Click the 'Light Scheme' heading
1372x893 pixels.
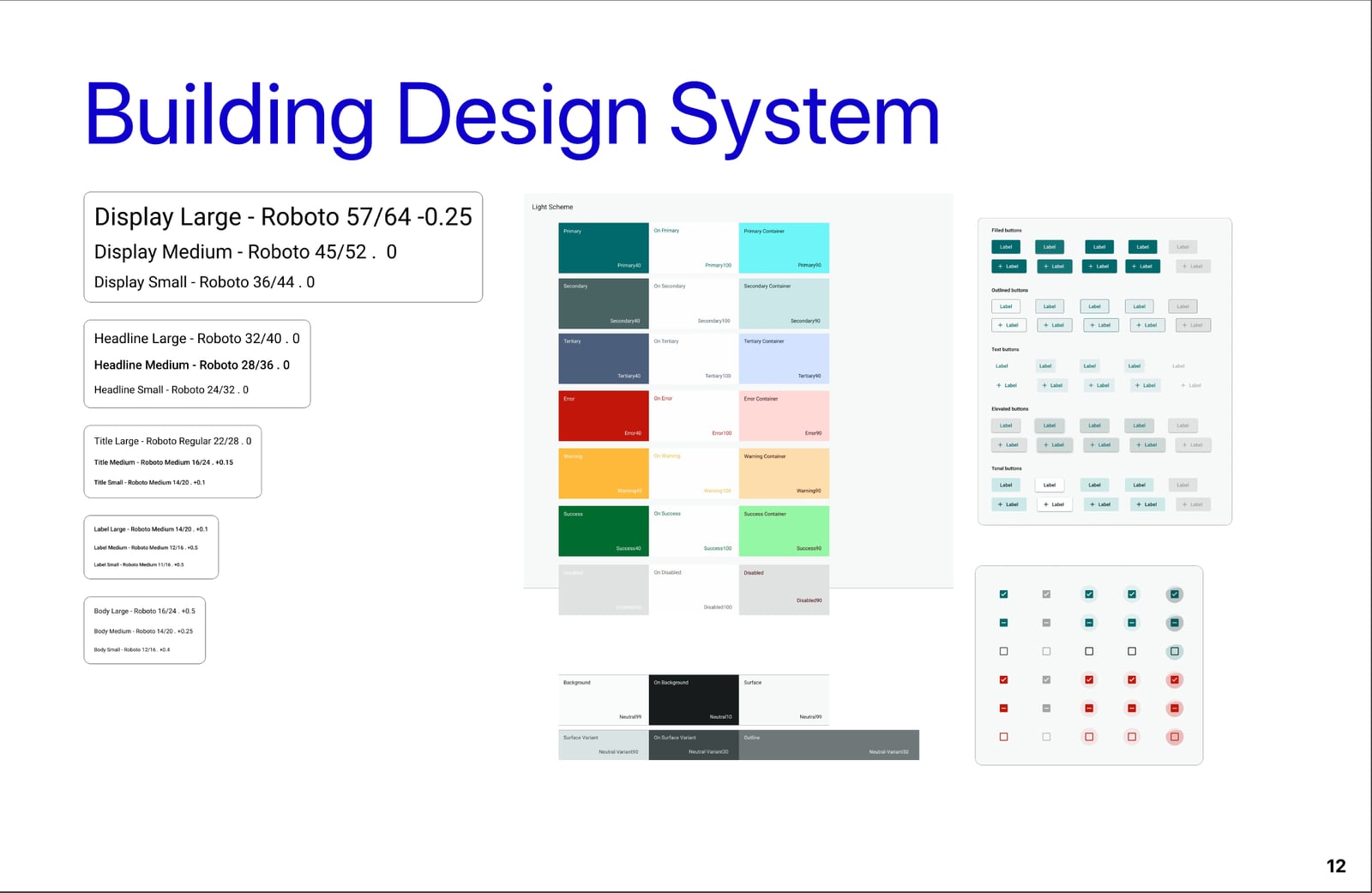point(552,207)
